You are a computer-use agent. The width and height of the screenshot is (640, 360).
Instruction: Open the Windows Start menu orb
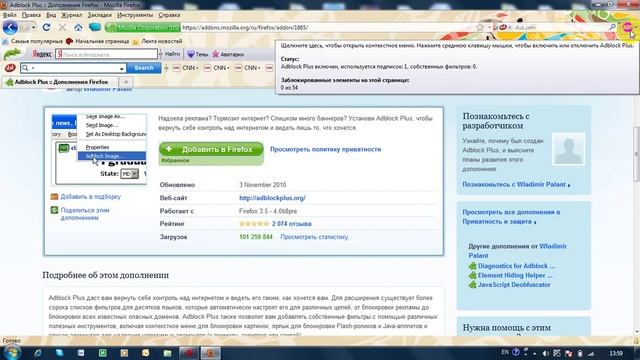12,353
